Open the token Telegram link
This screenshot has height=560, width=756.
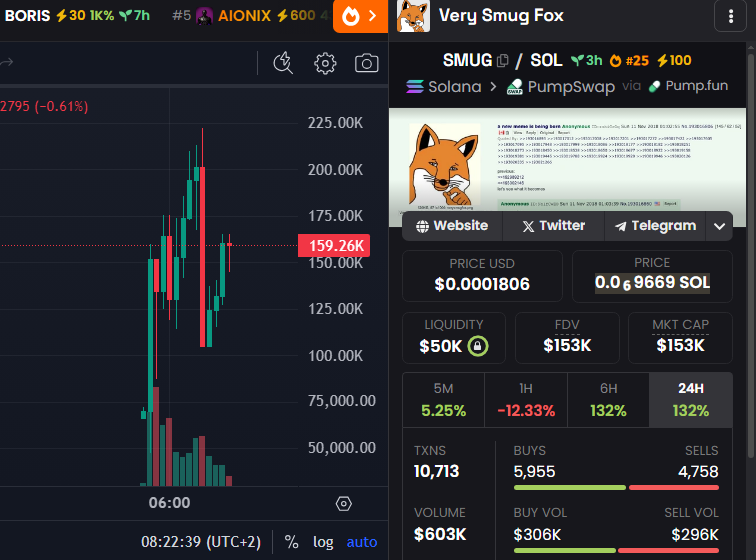[x=656, y=226]
